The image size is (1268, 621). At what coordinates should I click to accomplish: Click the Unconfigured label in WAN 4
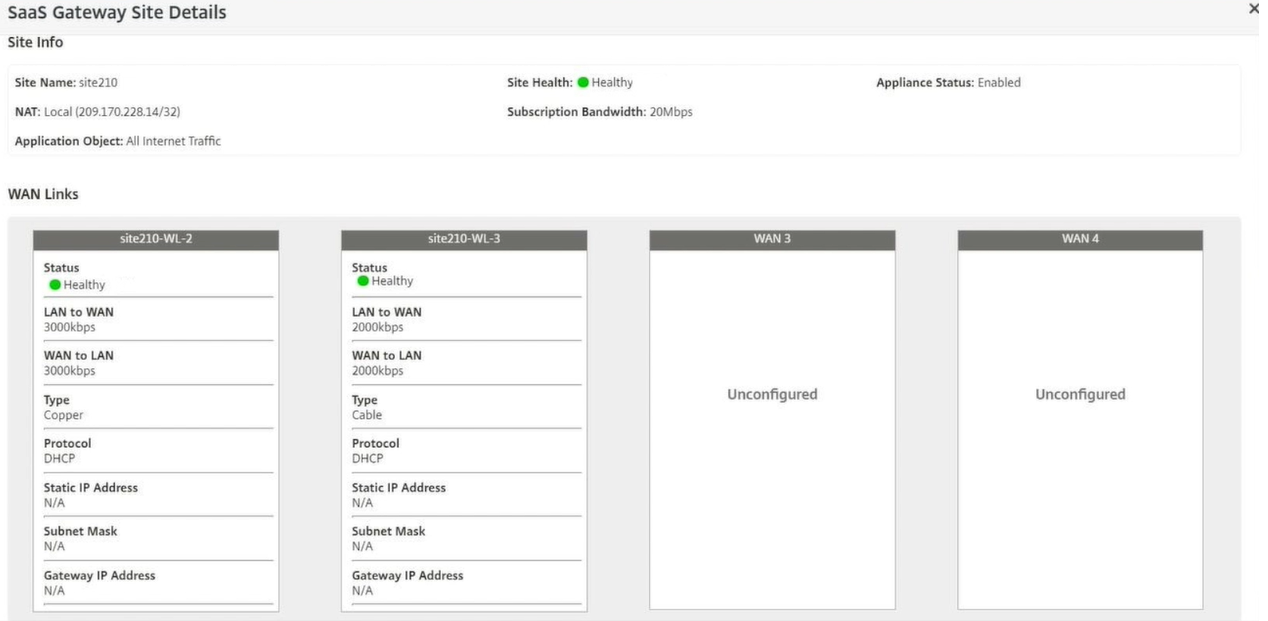[1080, 395]
